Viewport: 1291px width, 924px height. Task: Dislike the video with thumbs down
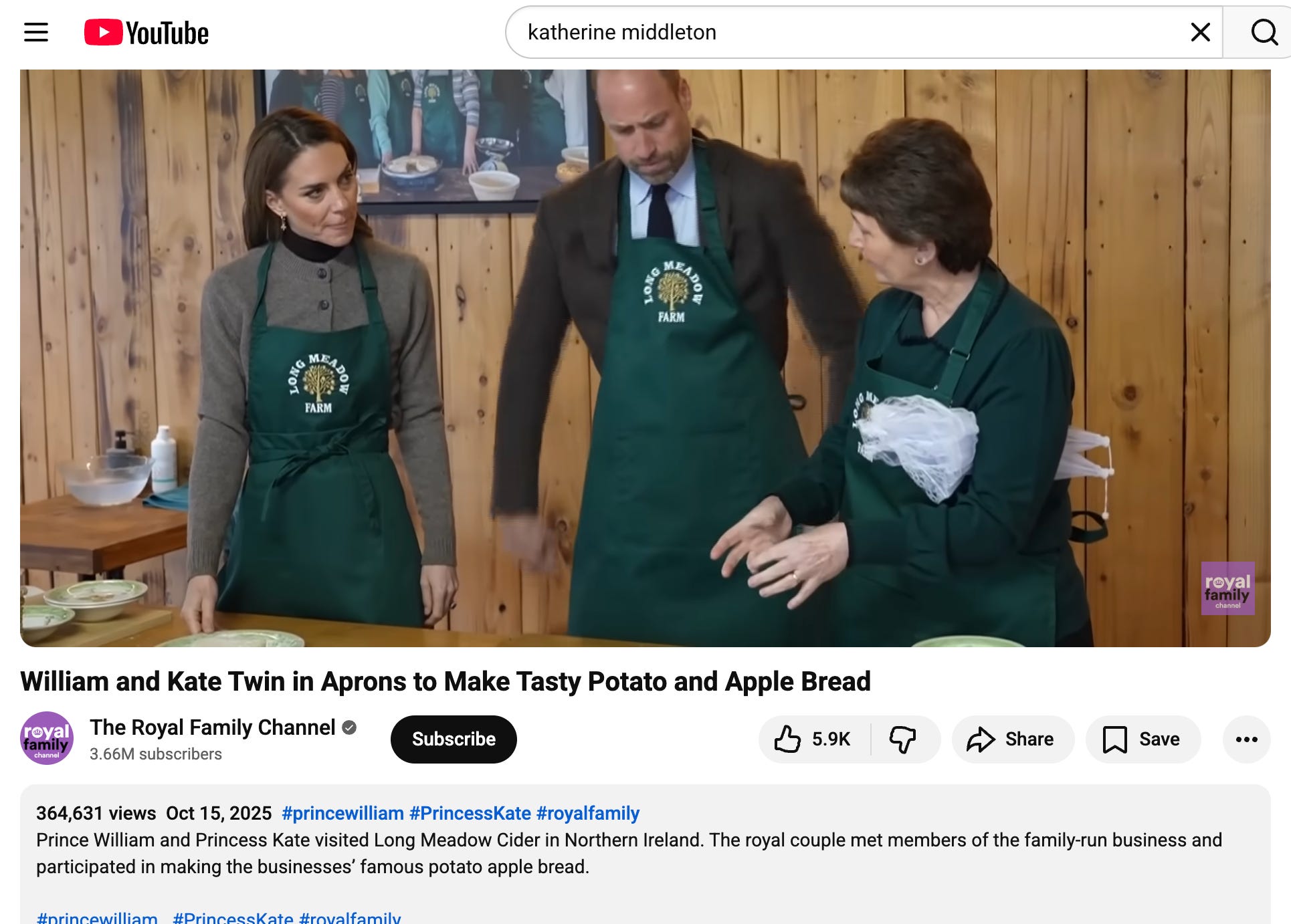tap(902, 739)
